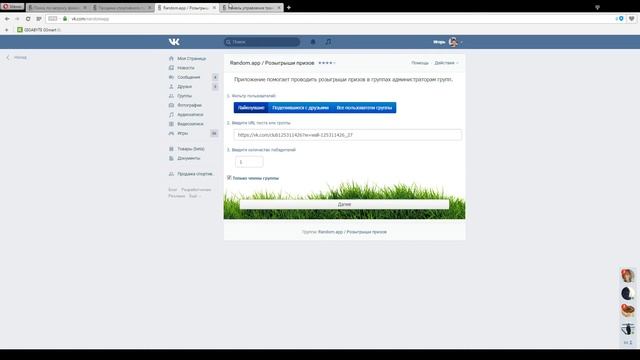Click the GIGABYTE bookmark icon

[20, 30]
